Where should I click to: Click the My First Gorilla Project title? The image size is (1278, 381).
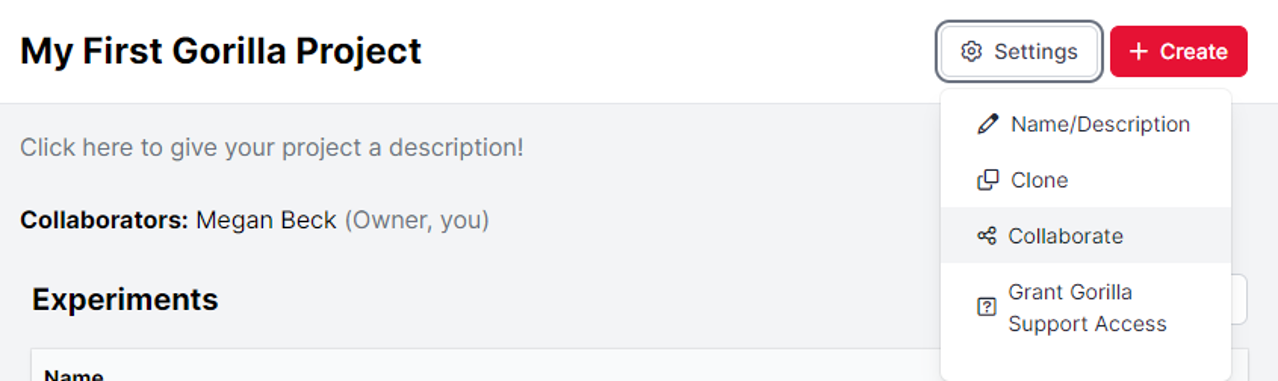(x=221, y=51)
